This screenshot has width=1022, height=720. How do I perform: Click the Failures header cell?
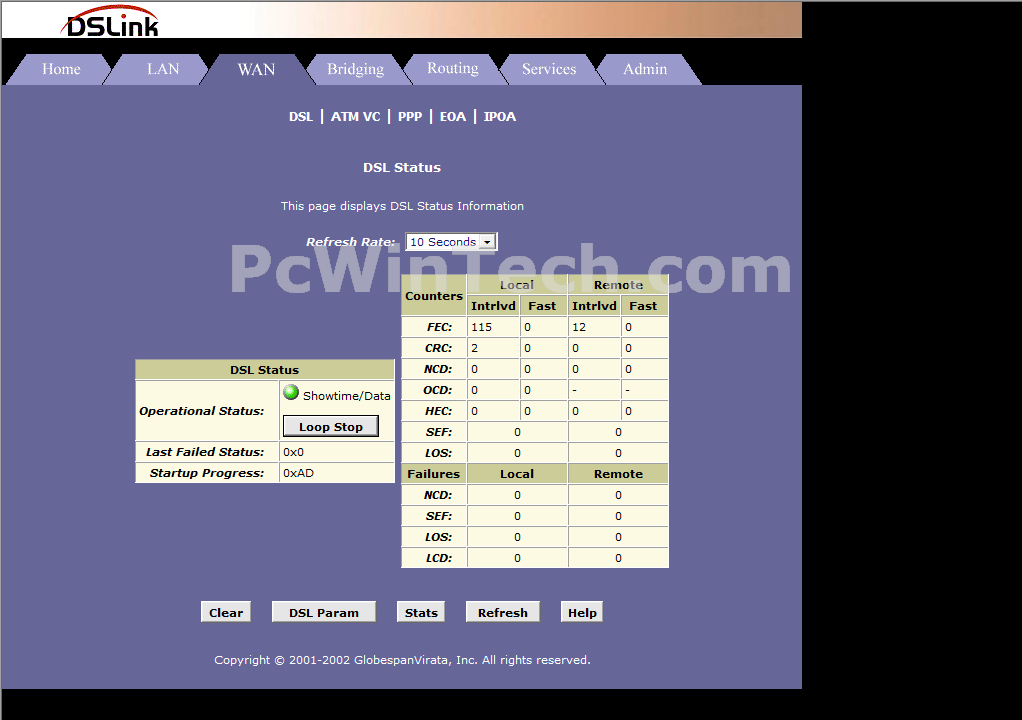(x=433, y=474)
